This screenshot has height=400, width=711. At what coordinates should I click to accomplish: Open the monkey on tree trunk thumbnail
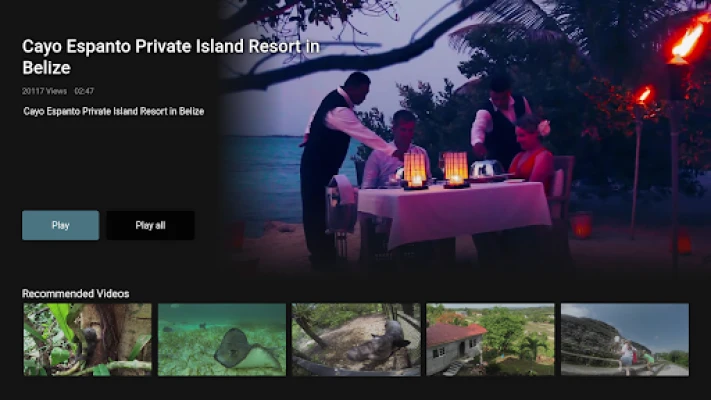coord(88,339)
